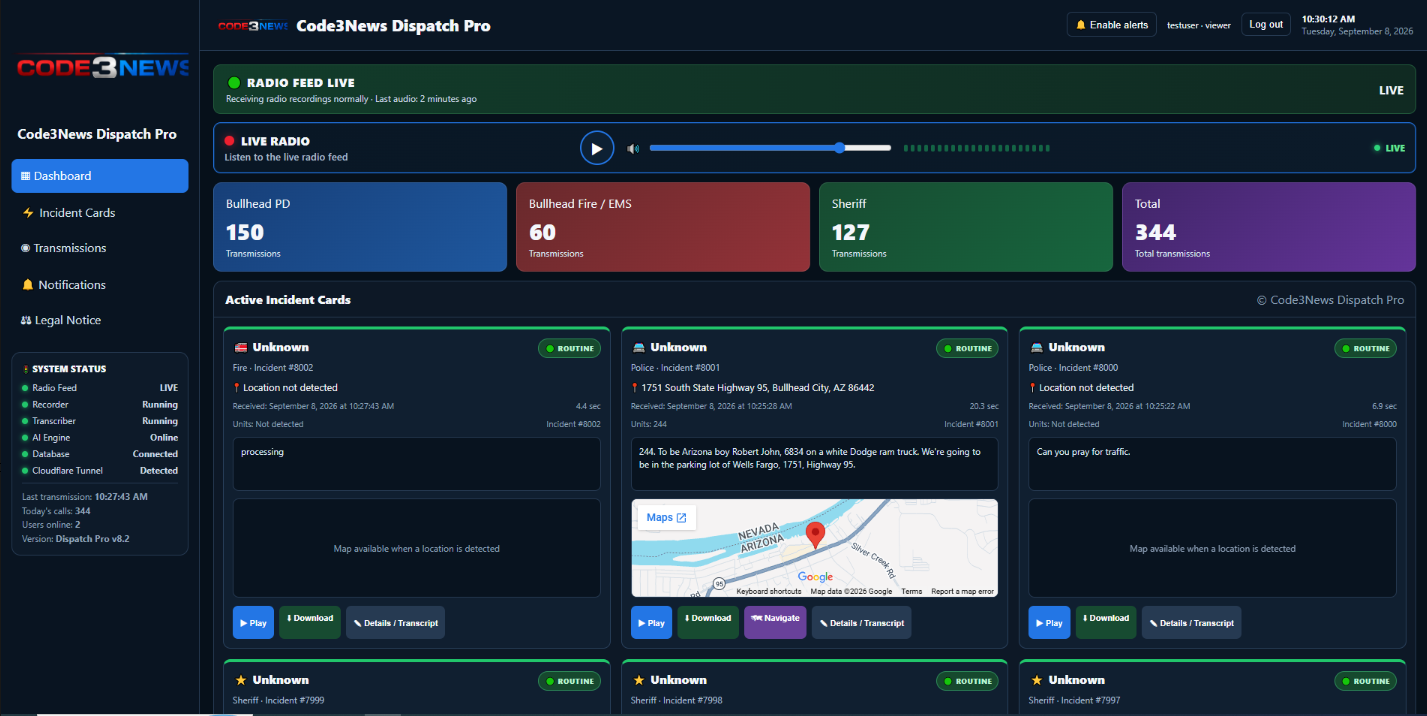The image size is (1427, 716).
Task: Click the police car icon on Incident #8000
Action: point(1036,348)
